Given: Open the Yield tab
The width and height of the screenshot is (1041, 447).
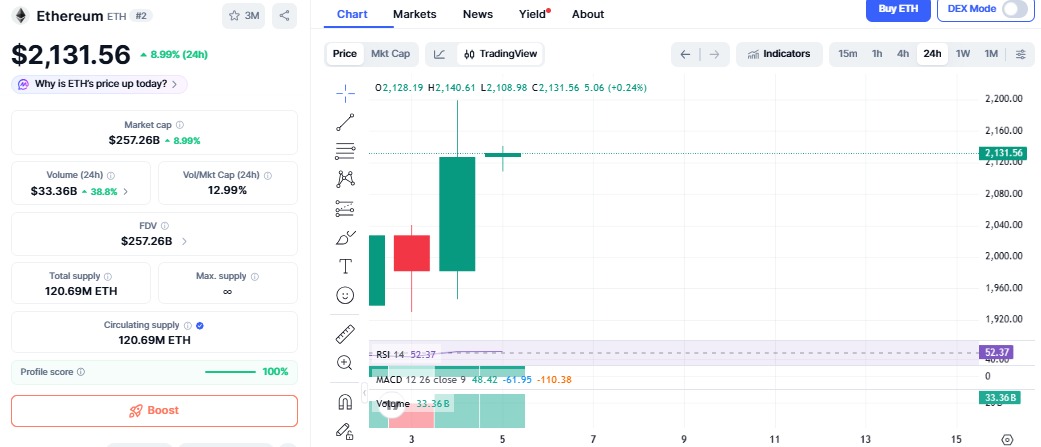Looking at the screenshot, I should pos(533,14).
